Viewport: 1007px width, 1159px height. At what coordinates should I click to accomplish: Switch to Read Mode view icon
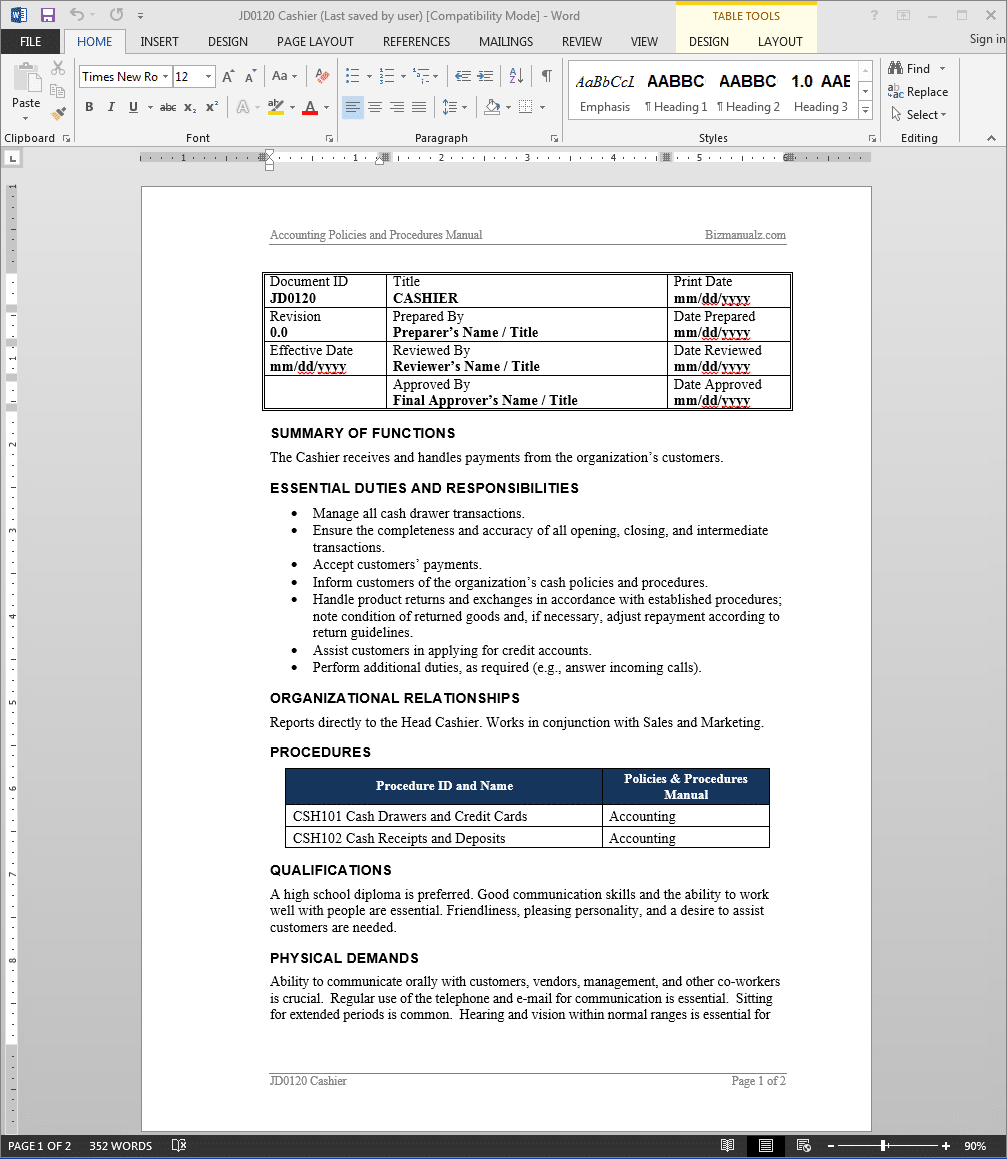point(728,1146)
